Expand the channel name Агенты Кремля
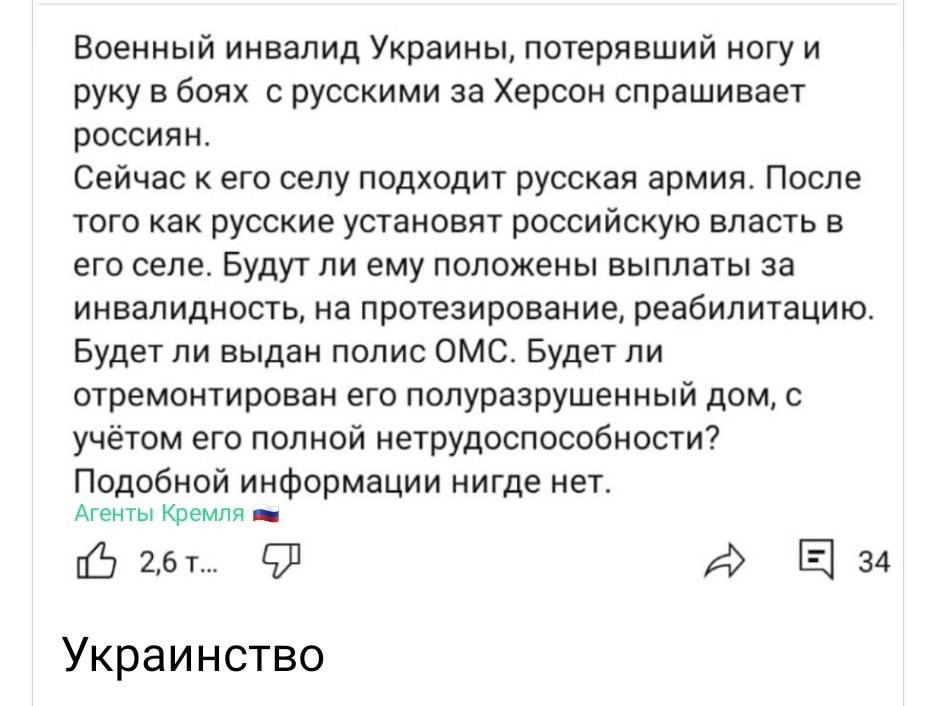 click(160, 514)
